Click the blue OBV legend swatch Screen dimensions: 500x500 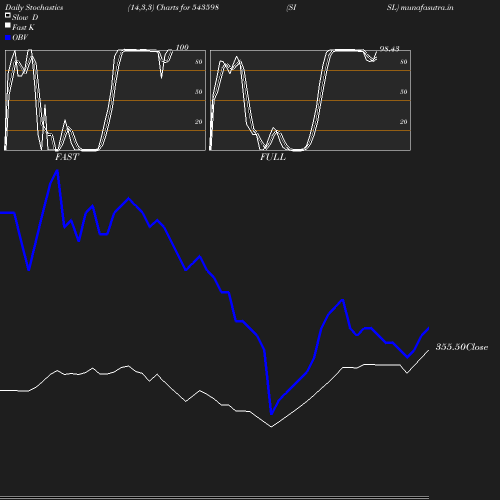(x=8, y=38)
